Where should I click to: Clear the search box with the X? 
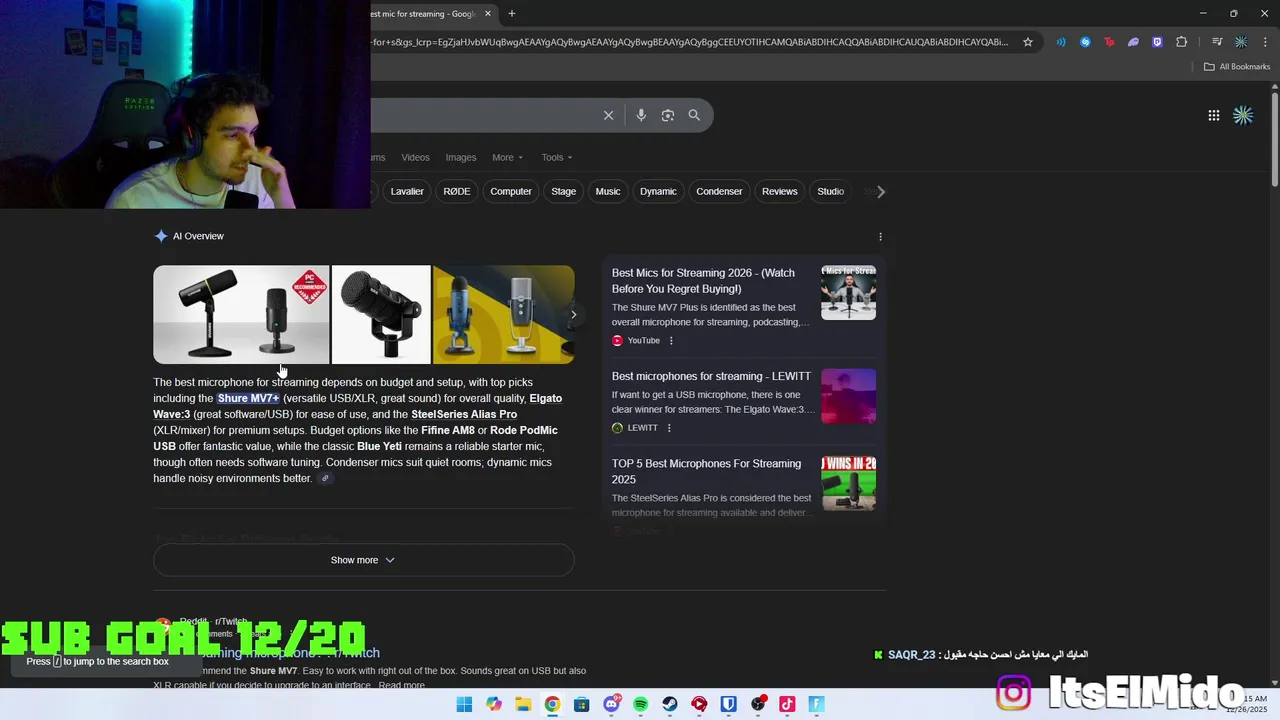click(608, 115)
